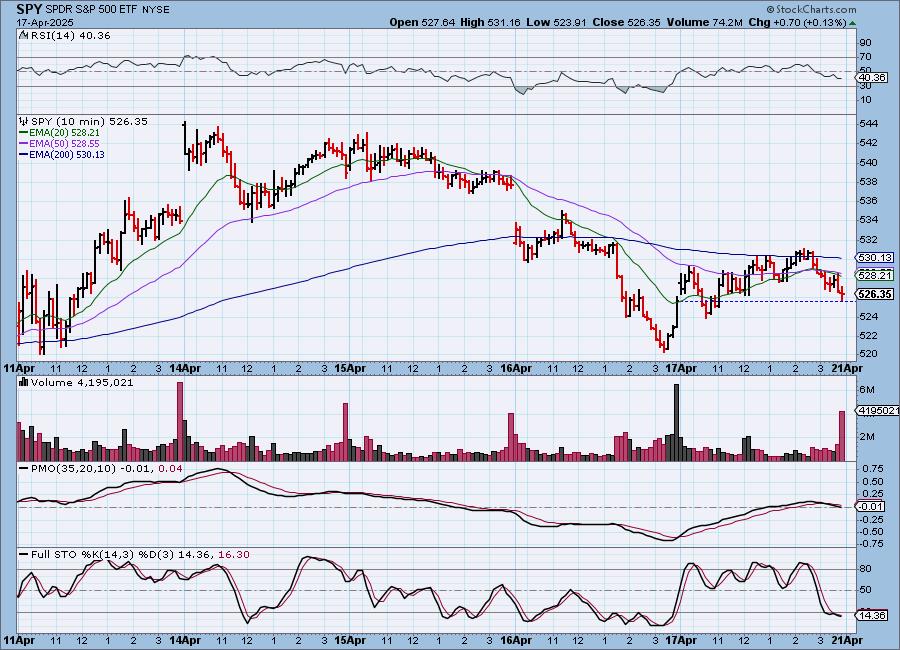Screen dimensions: 900x650
Task: Click the bold 526.35 price axis tag
Action: (875, 295)
